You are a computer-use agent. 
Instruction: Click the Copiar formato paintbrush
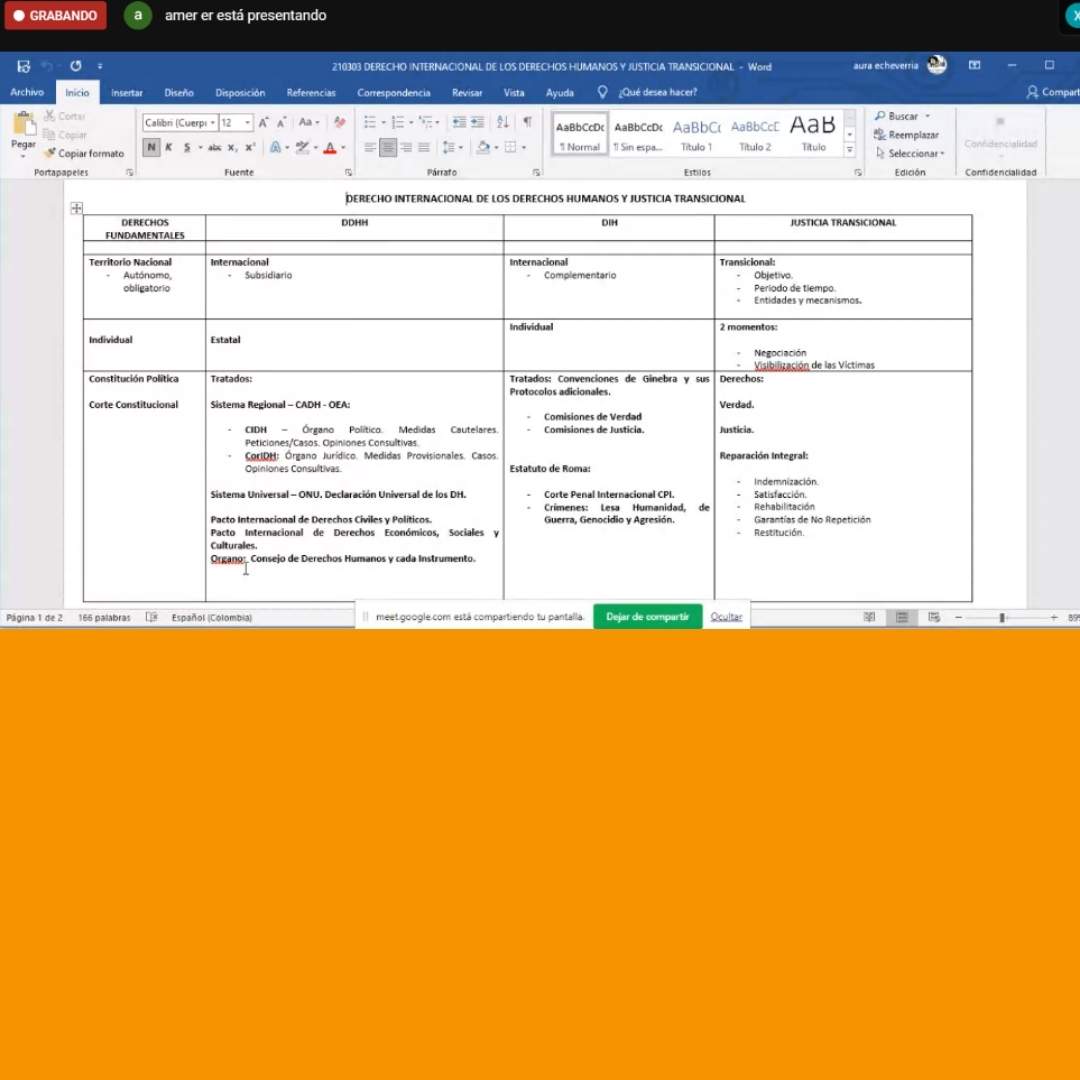coord(84,153)
